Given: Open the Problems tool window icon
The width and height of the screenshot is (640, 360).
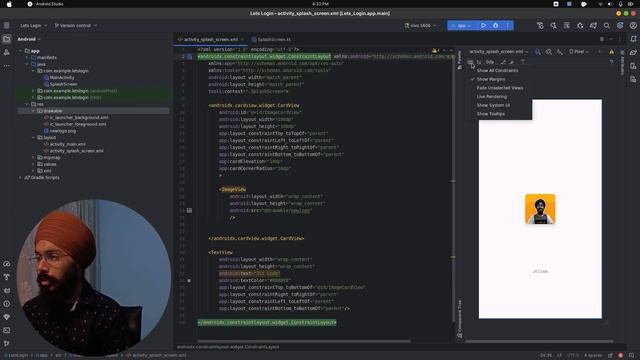Looking at the screenshot, I should click(x=7, y=304).
